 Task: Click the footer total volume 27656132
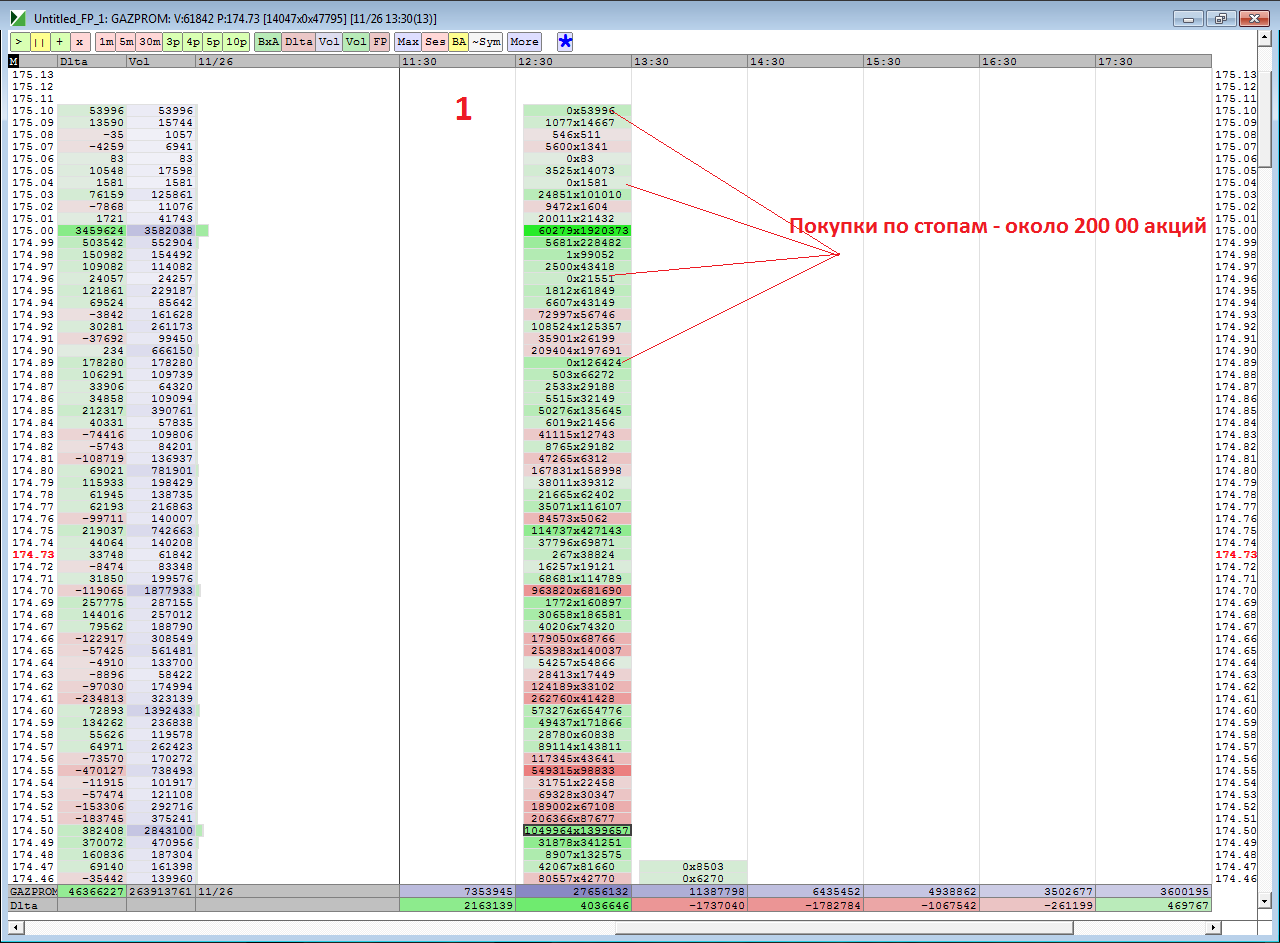tap(574, 890)
